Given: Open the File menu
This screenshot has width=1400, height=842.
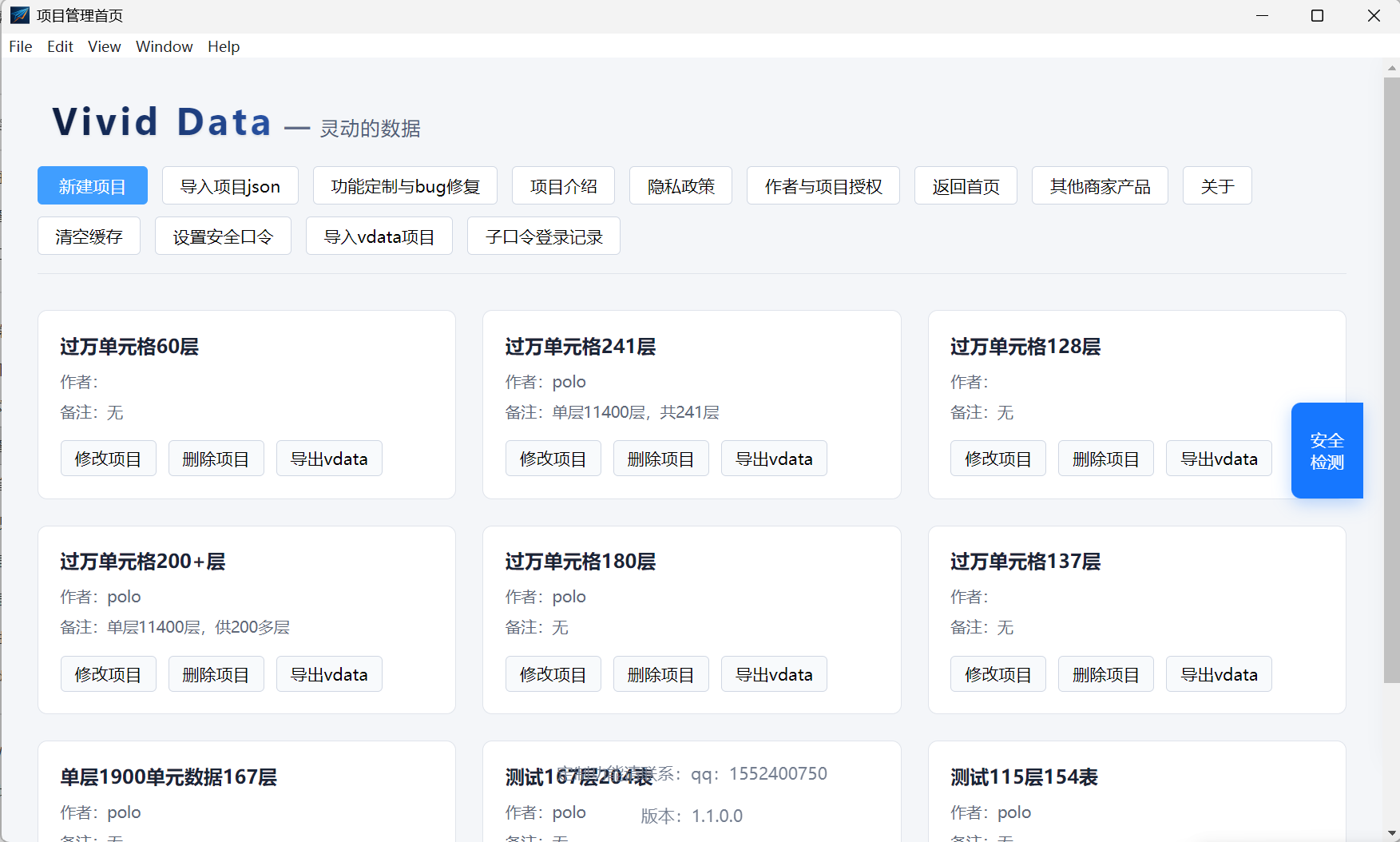Looking at the screenshot, I should pos(21,46).
